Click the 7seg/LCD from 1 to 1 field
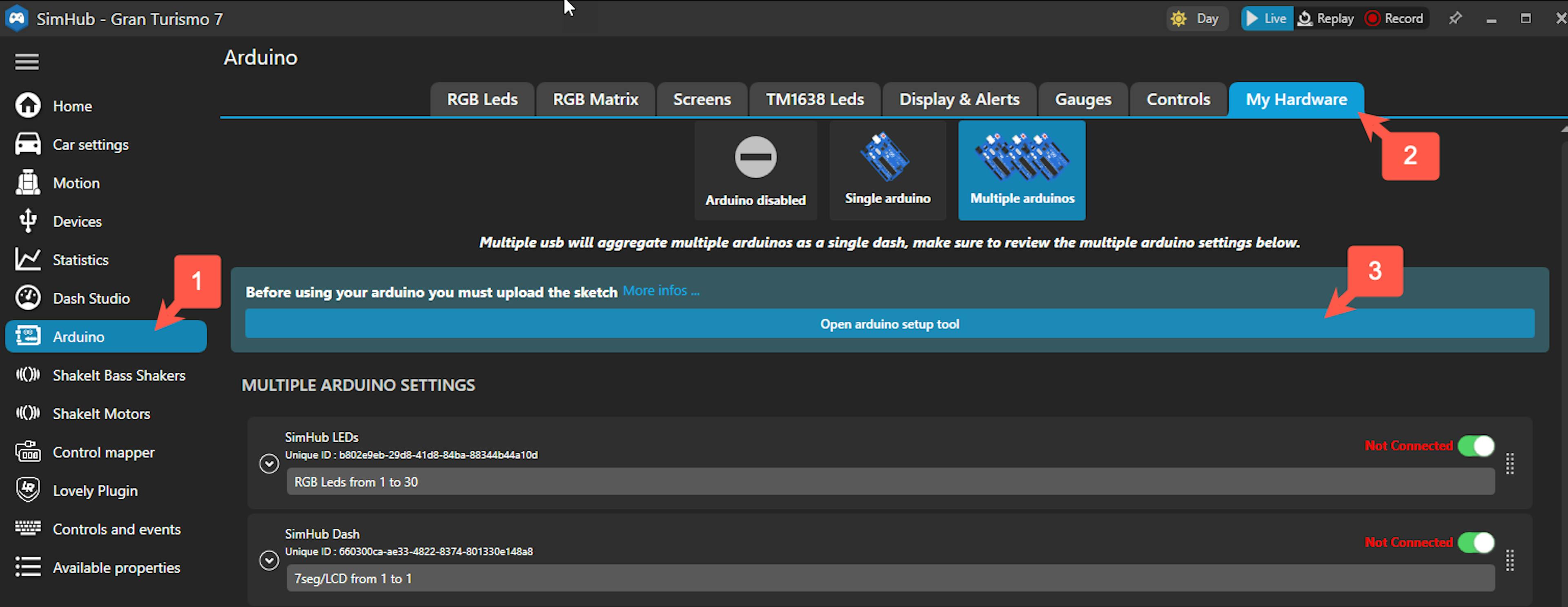1568x607 pixels. click(x=891, y=578)
